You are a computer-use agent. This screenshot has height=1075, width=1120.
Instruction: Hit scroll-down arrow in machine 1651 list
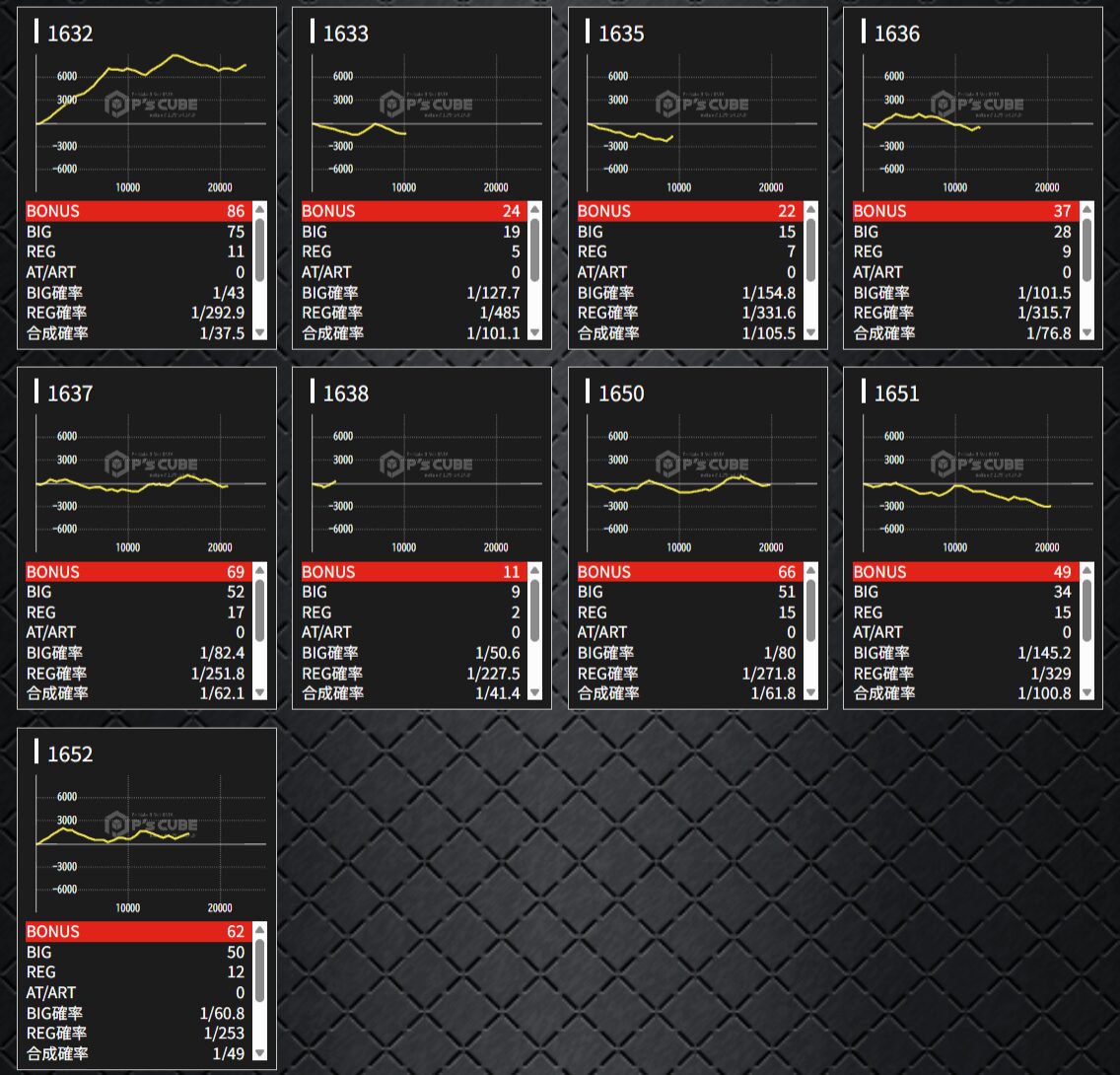(1085, 693)
